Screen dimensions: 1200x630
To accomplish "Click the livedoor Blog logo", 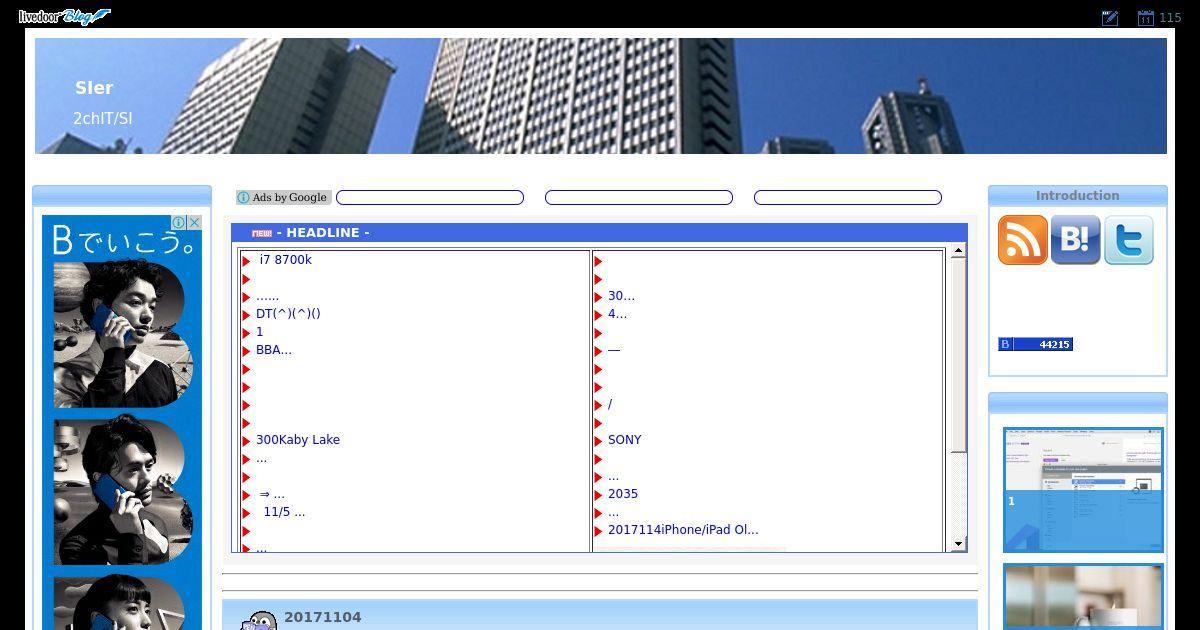I will point(64,16).
